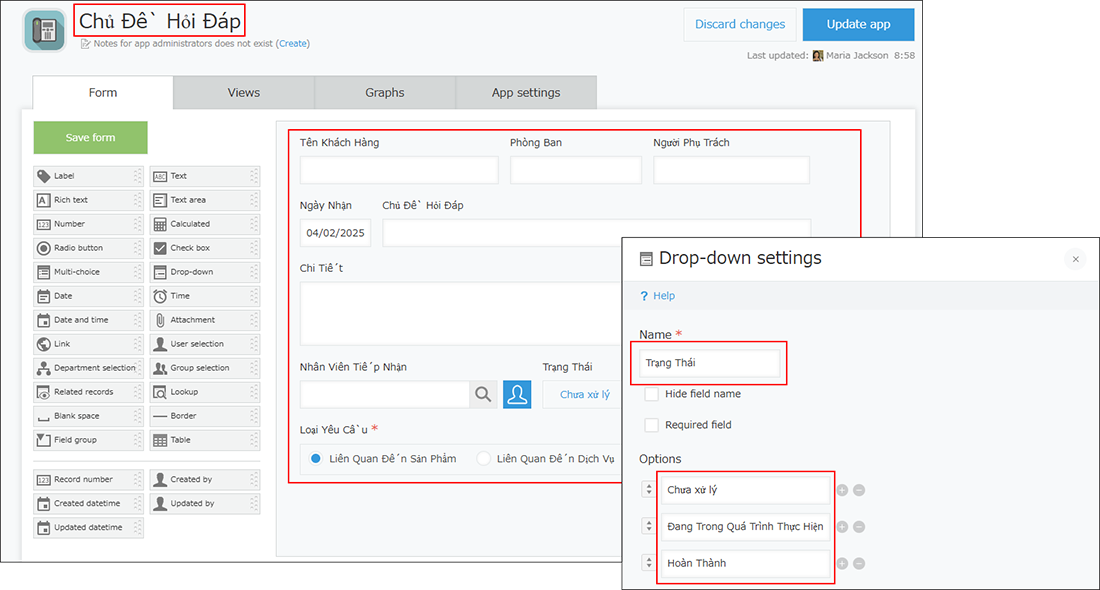Click the Update app button
Viewport: 1100px width, 590px height.
coord(858,24)
